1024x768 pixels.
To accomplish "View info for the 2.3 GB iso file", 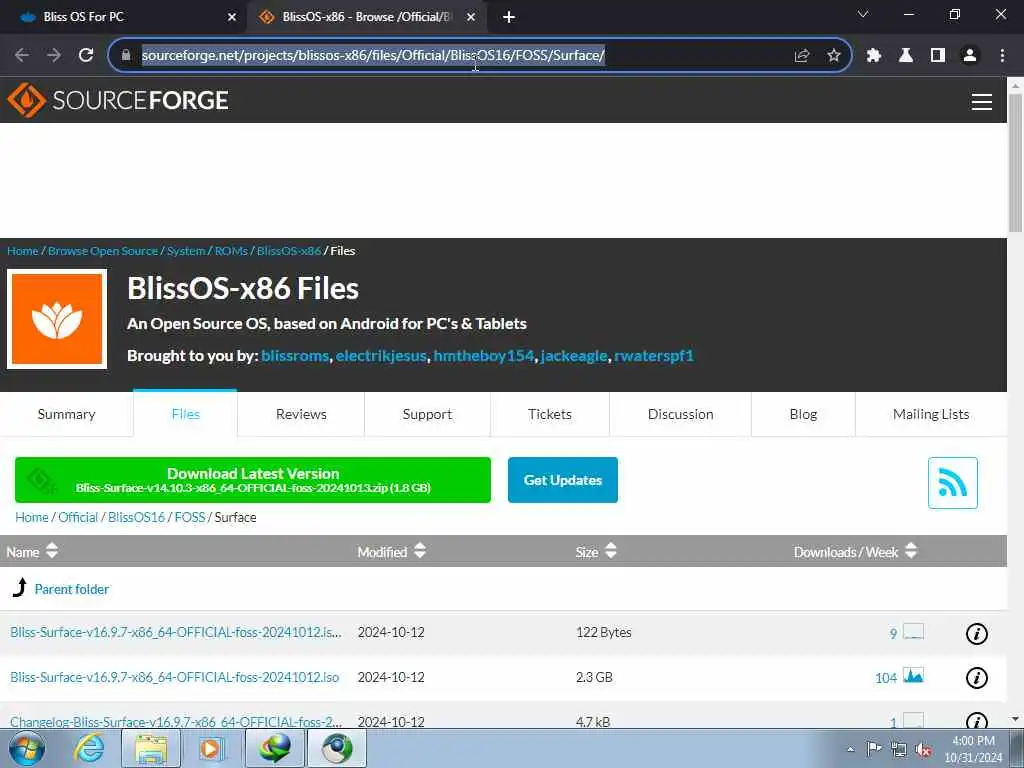I will click(x=977, y=678).
